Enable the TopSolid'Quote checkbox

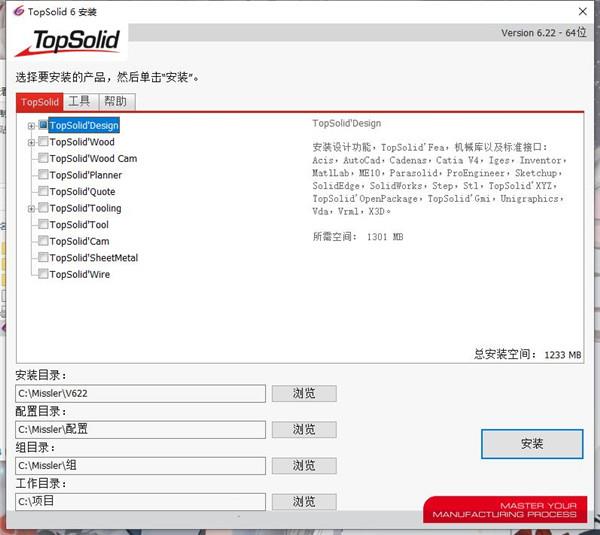(43, 191)
